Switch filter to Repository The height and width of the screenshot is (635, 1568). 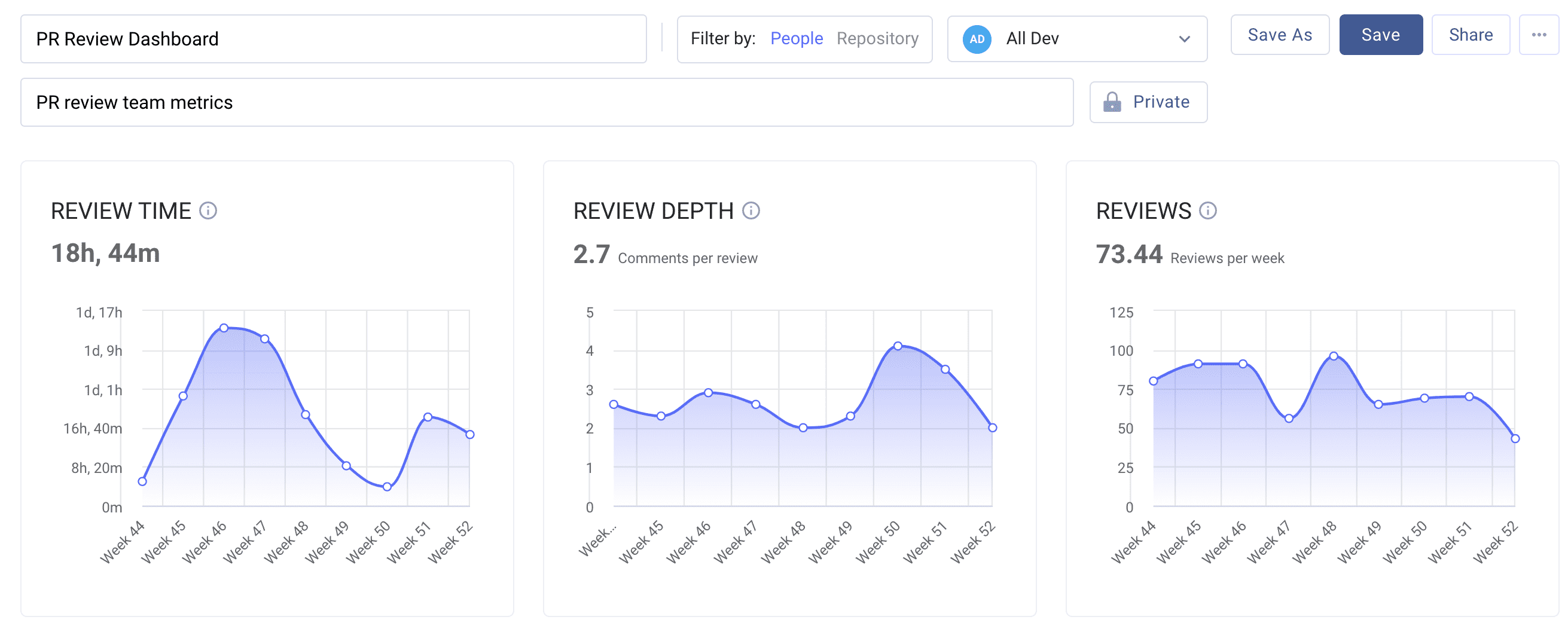877,39
